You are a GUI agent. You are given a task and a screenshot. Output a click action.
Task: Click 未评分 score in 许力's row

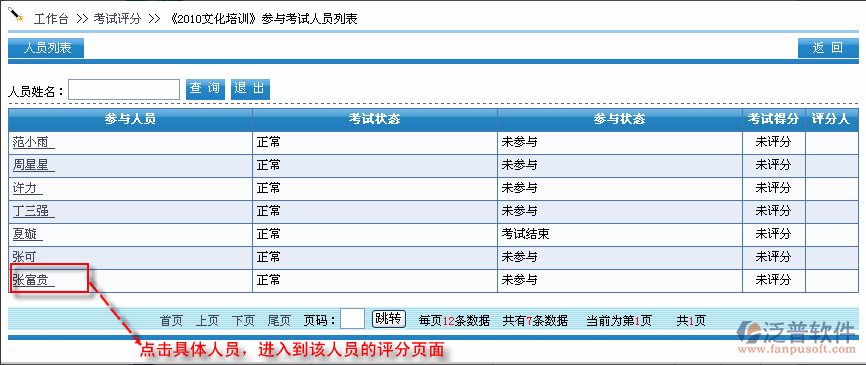coord(773,188)
